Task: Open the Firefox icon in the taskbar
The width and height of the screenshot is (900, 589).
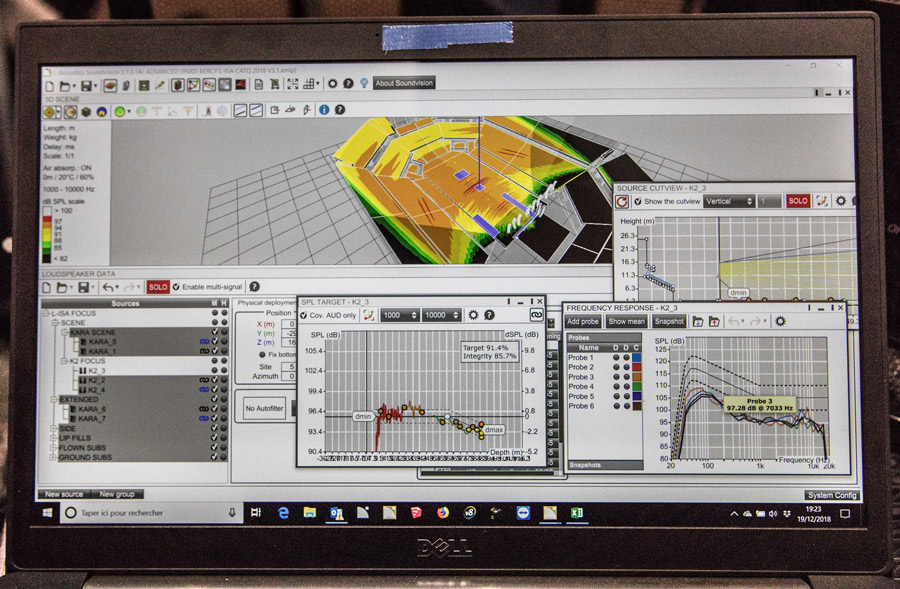Action: coord(443,512)
